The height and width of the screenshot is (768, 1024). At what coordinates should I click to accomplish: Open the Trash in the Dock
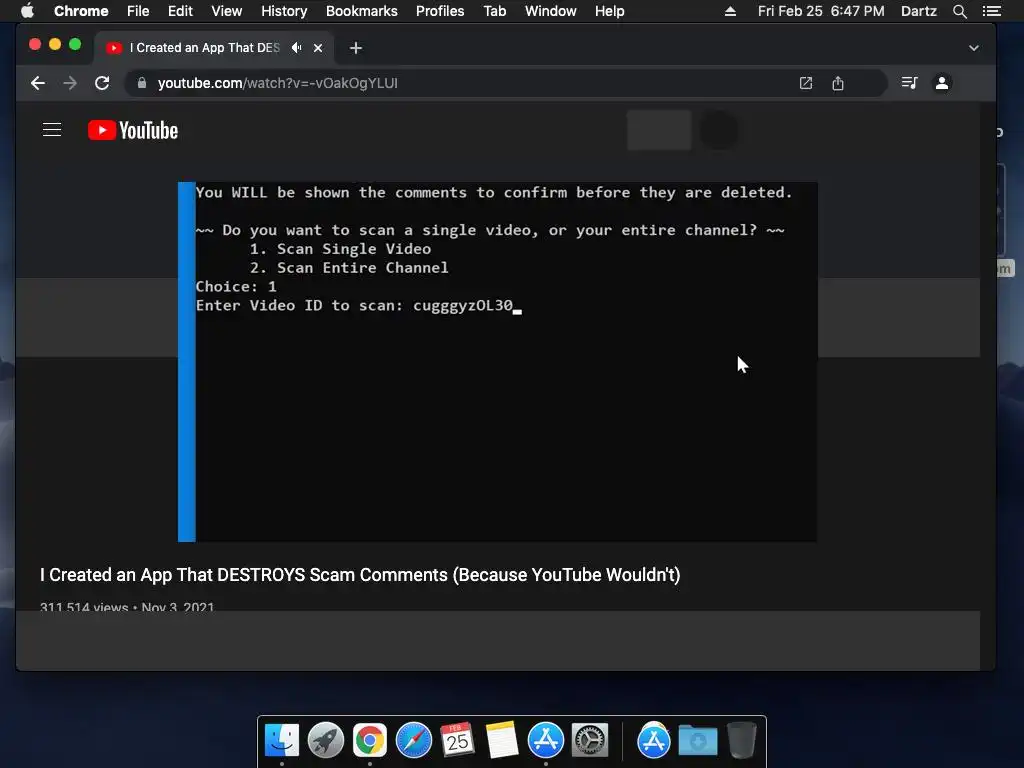[742, 741]
